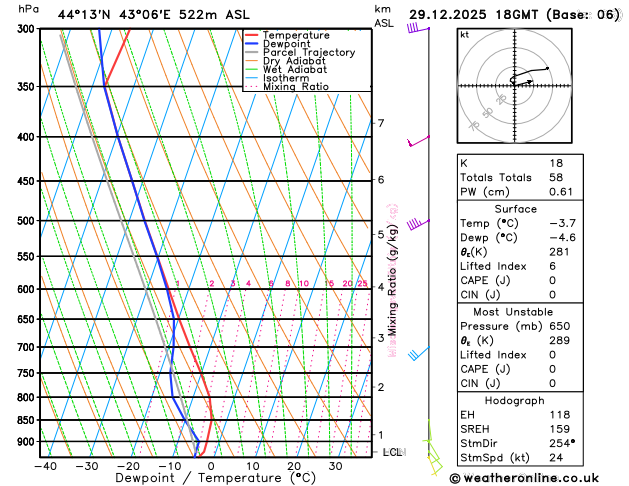Click the 350 pressure level label

coord(28,87)
